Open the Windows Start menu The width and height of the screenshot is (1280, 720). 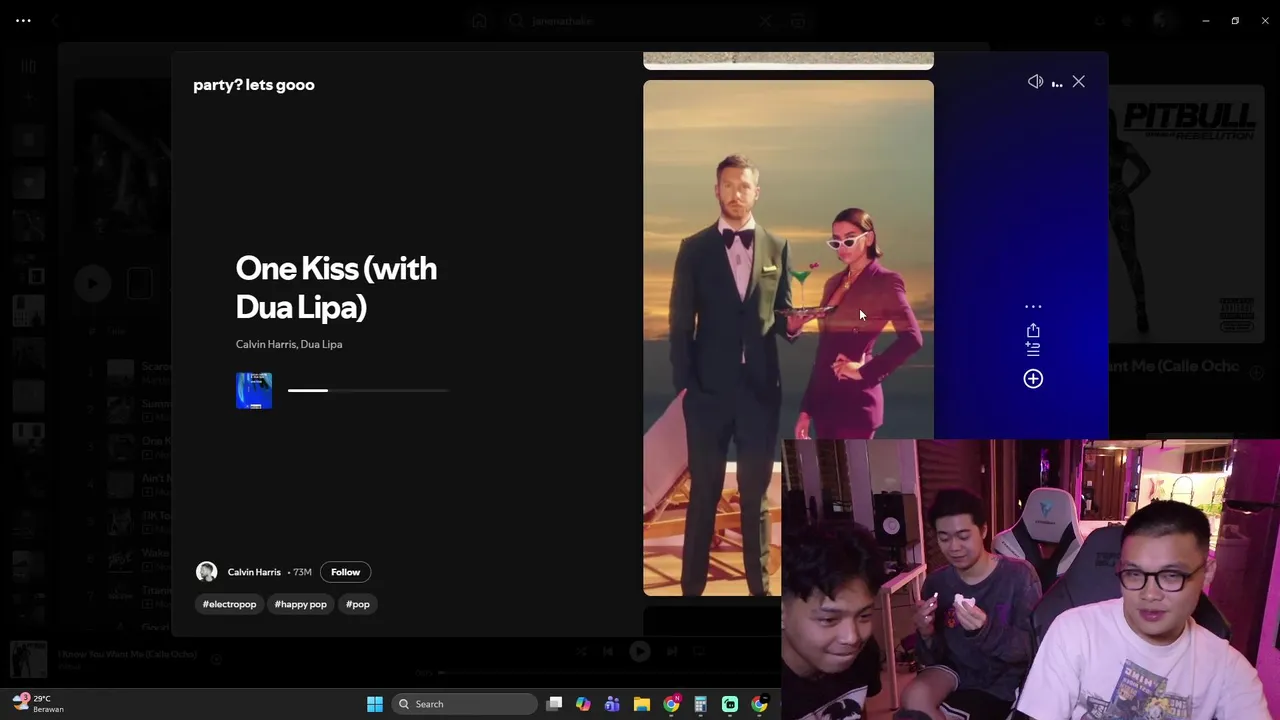point(375,704)
